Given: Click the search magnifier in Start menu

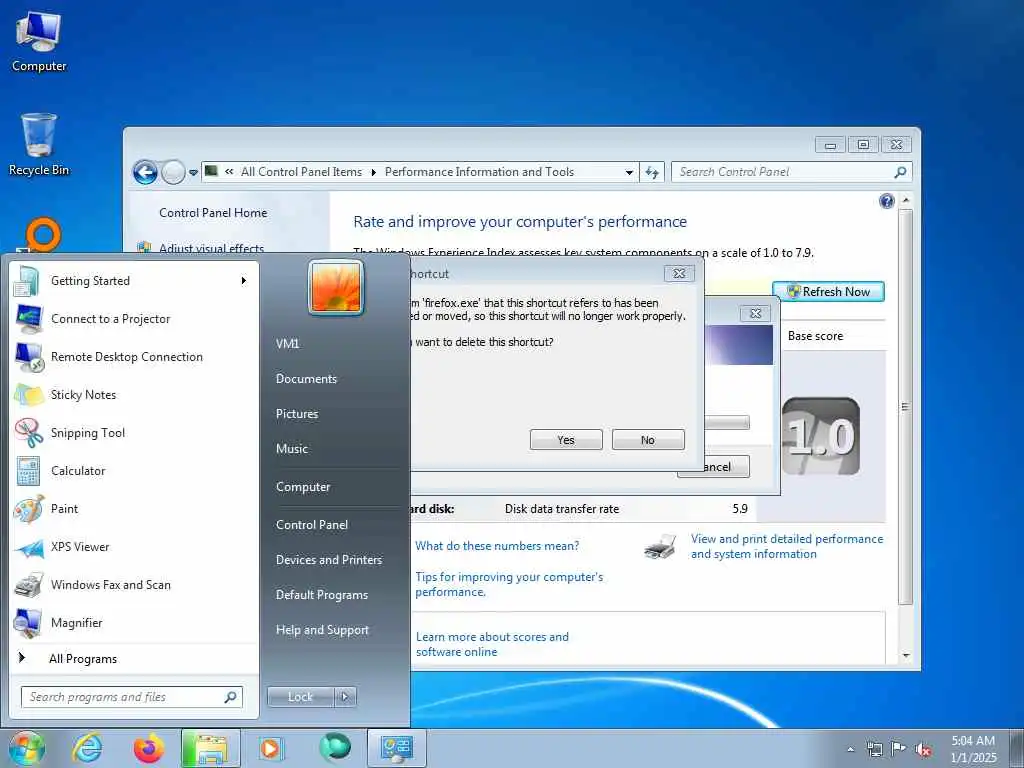Looking at the screenshot, I should 231,697.
